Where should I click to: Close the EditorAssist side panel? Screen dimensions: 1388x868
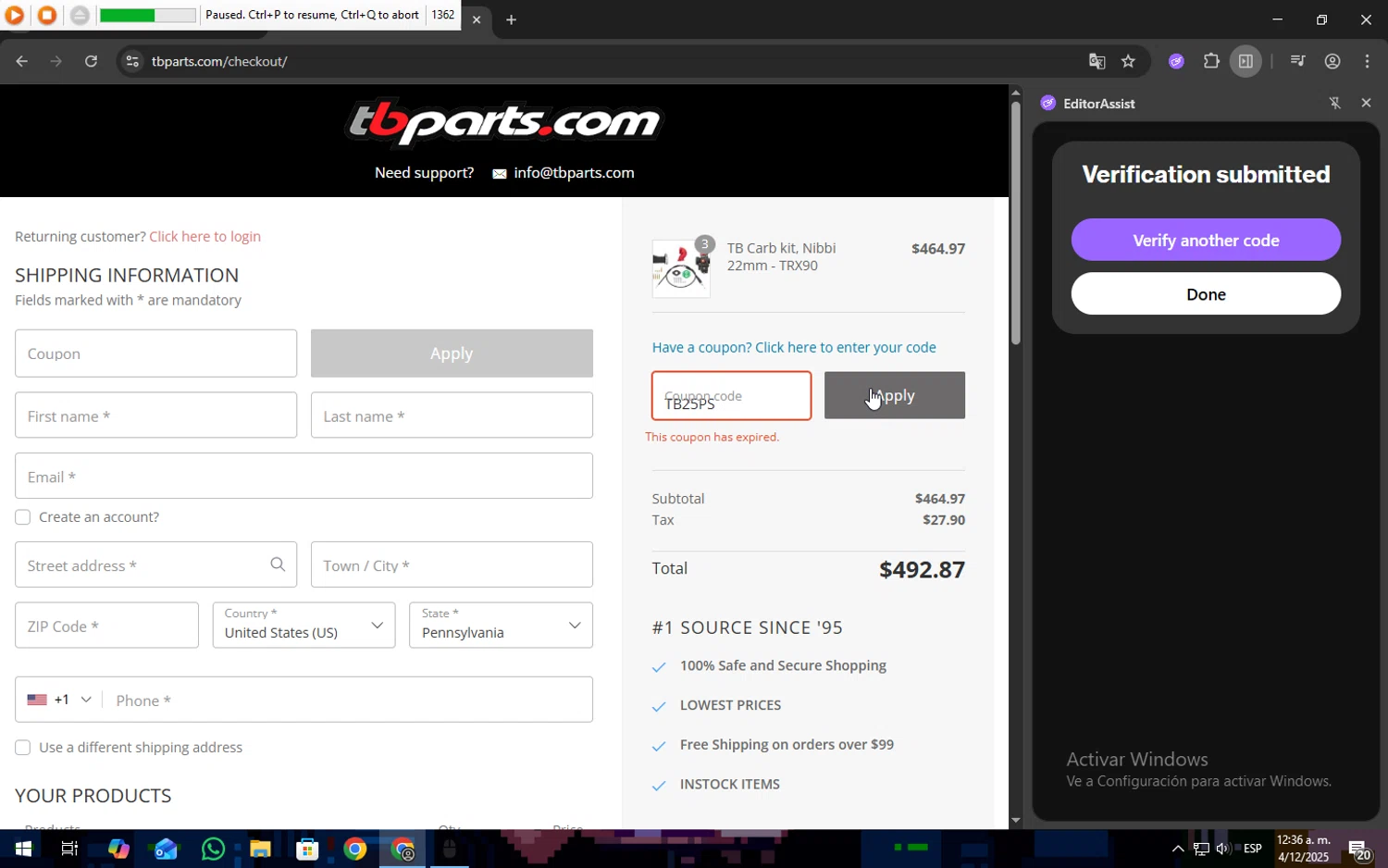[1366, 103]
